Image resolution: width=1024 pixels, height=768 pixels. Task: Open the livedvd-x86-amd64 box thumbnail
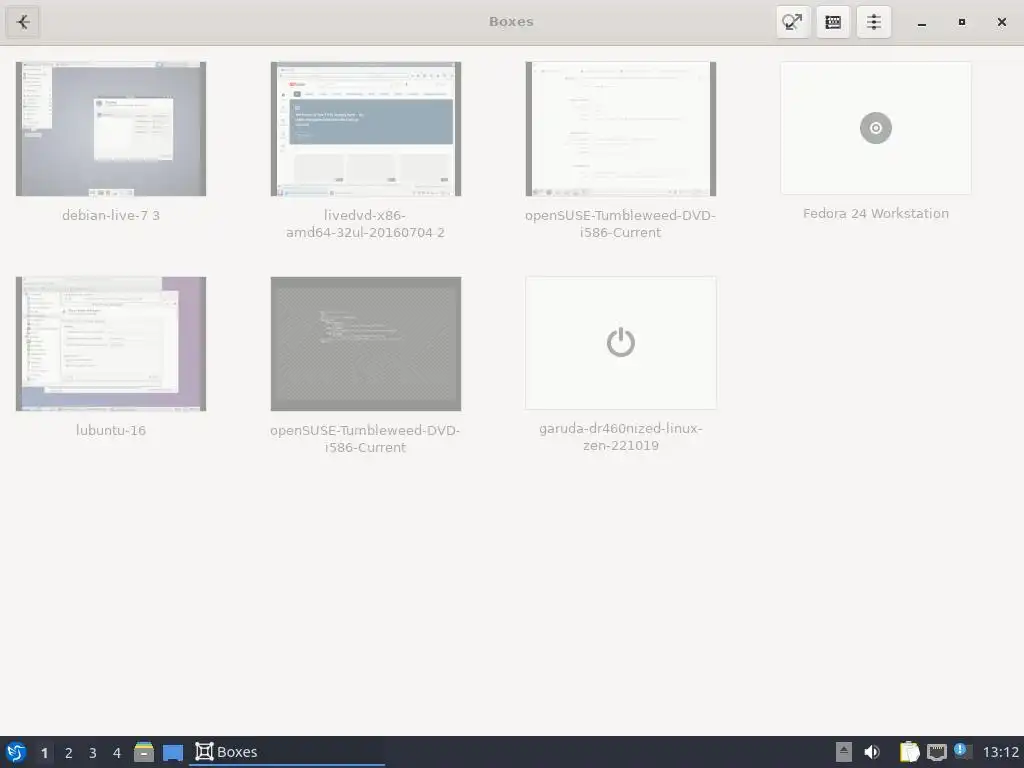366,129
